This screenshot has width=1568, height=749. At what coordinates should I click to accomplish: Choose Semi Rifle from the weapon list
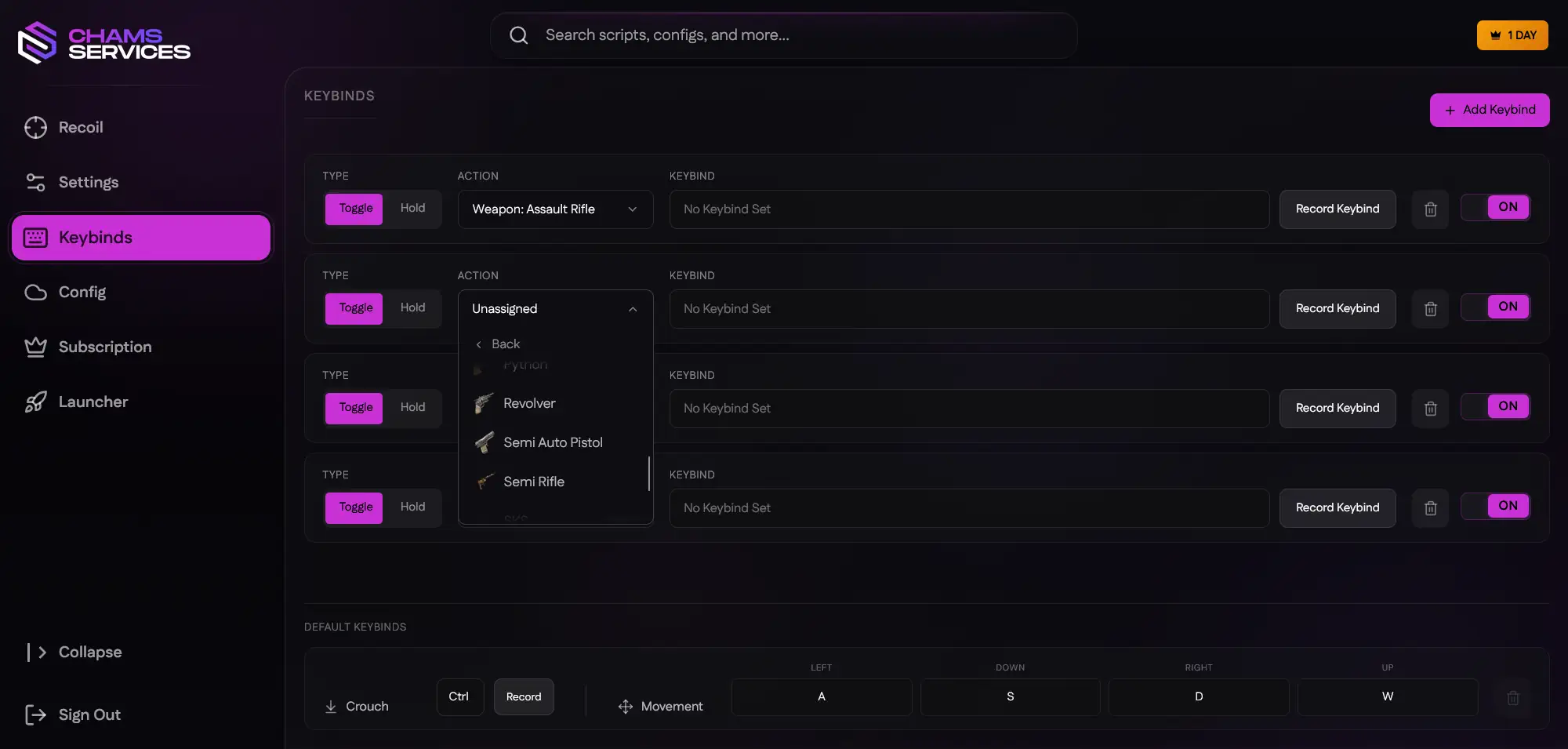tap(534, 482)
